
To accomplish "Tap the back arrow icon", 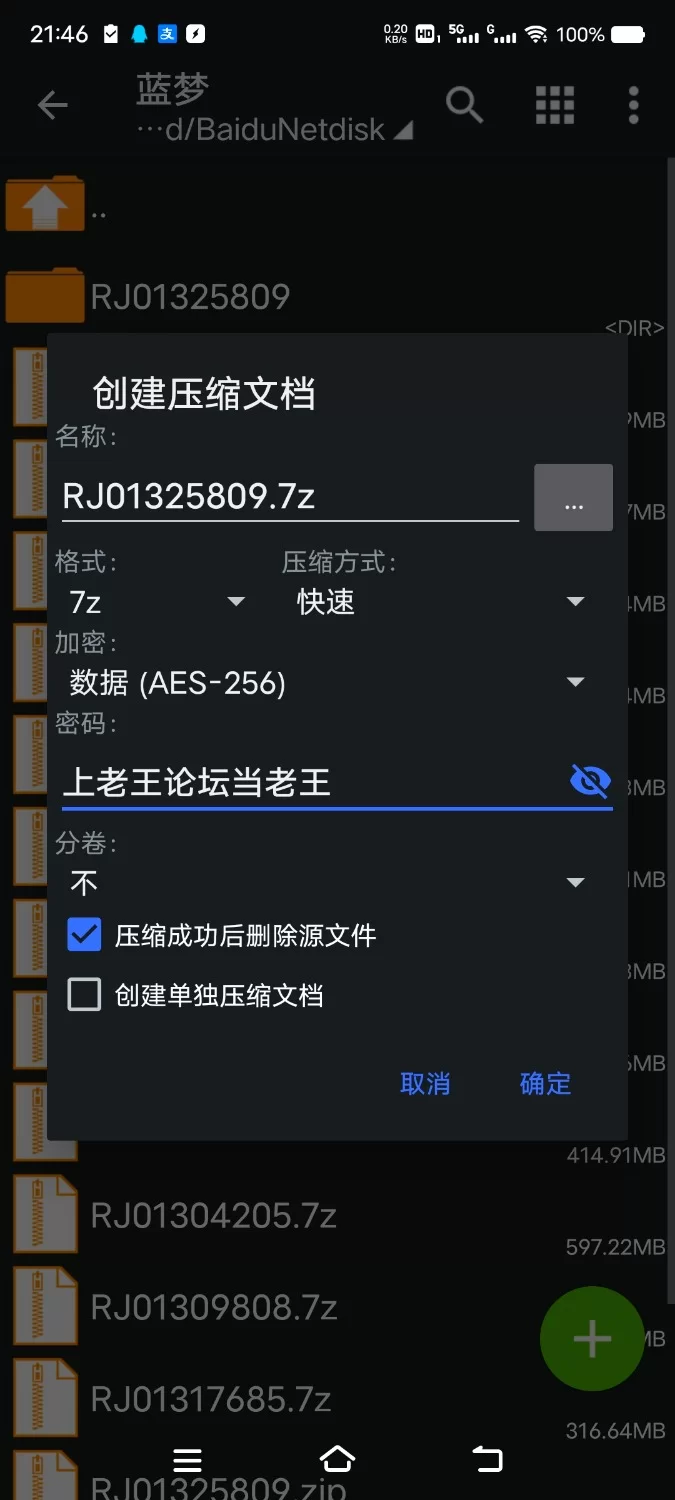I will (x=52, y=105).
